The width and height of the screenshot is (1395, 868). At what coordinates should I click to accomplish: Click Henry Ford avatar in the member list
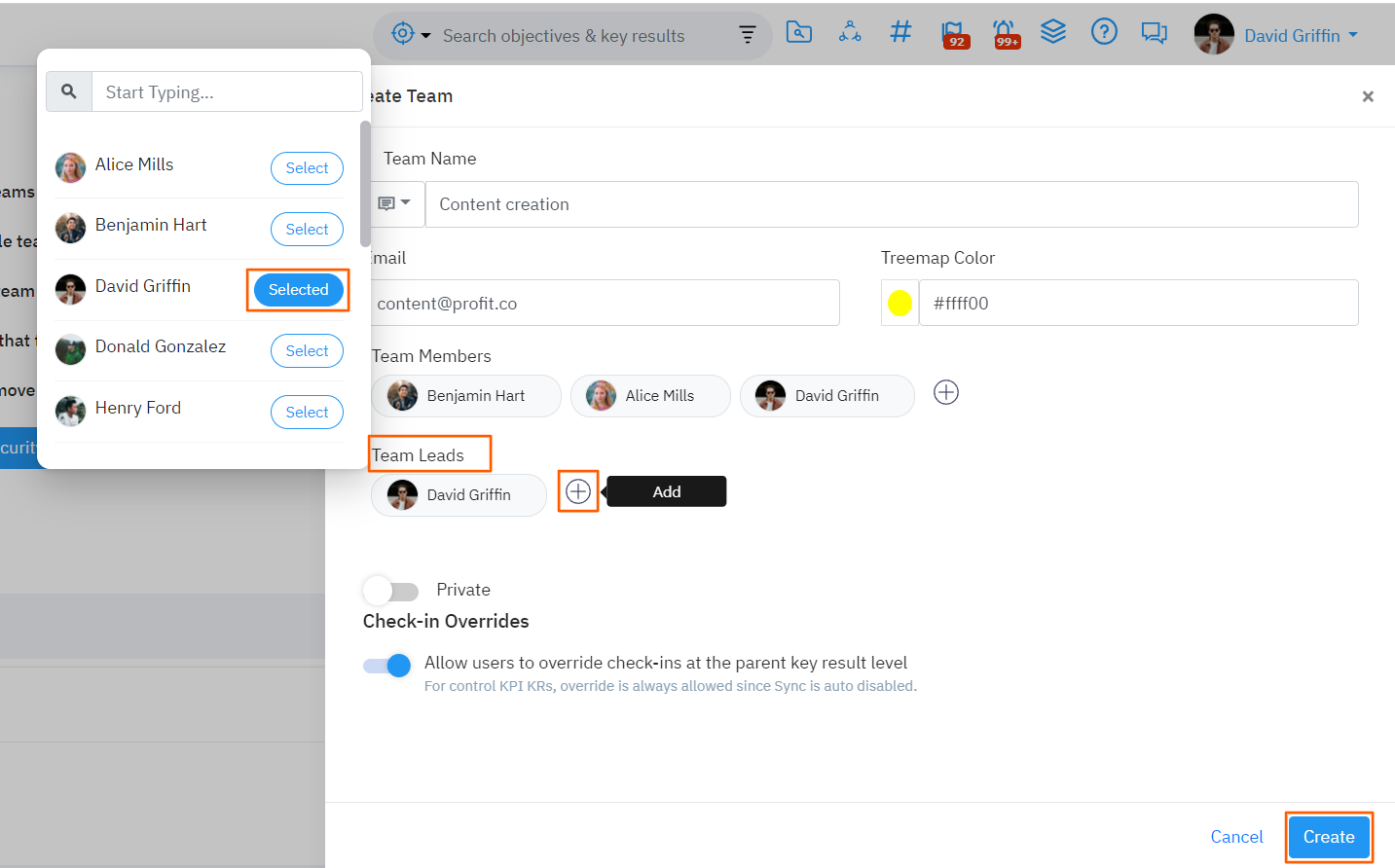[70, 411]
